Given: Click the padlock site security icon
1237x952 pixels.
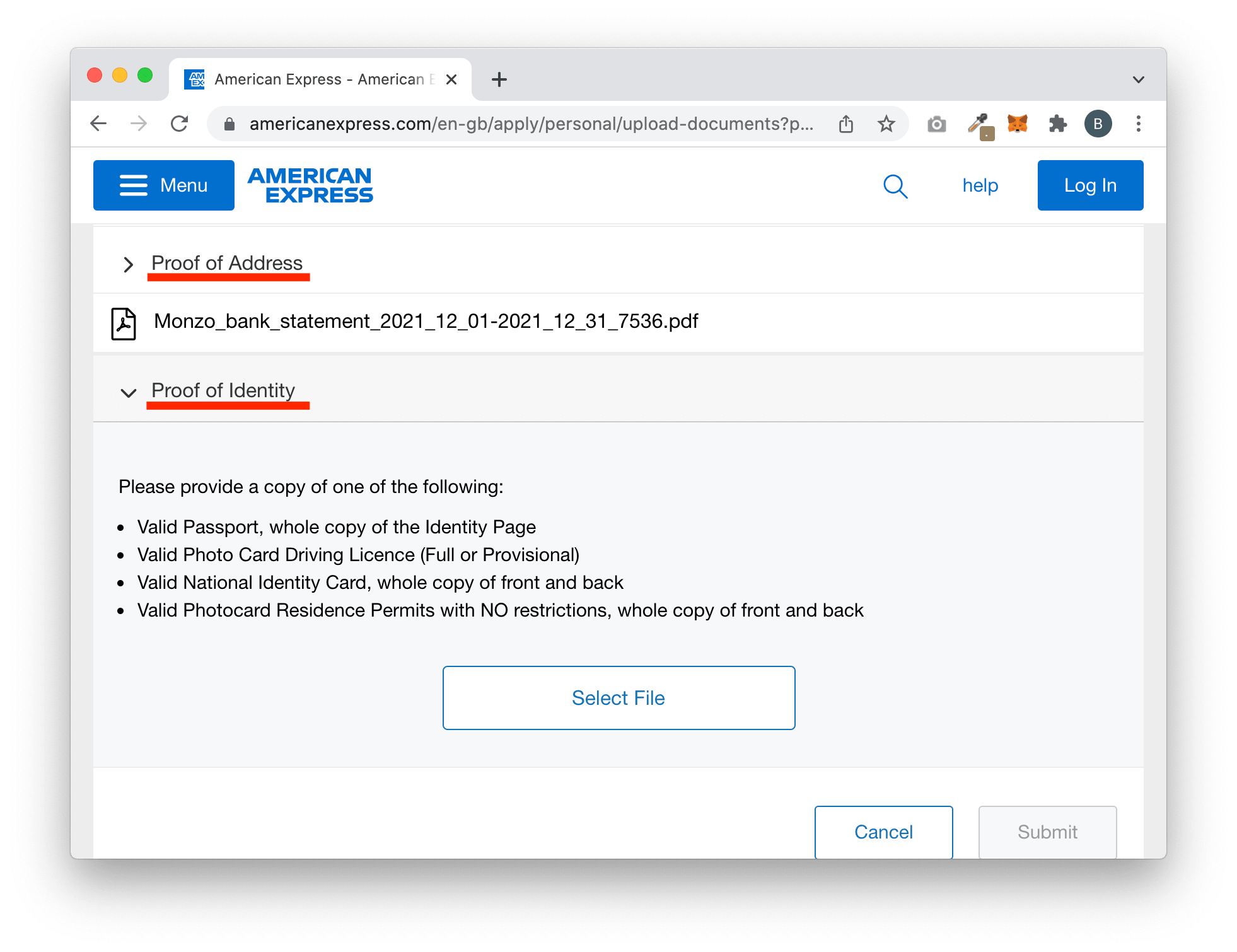Looking at the screenshot, I should tap(229, 124).
